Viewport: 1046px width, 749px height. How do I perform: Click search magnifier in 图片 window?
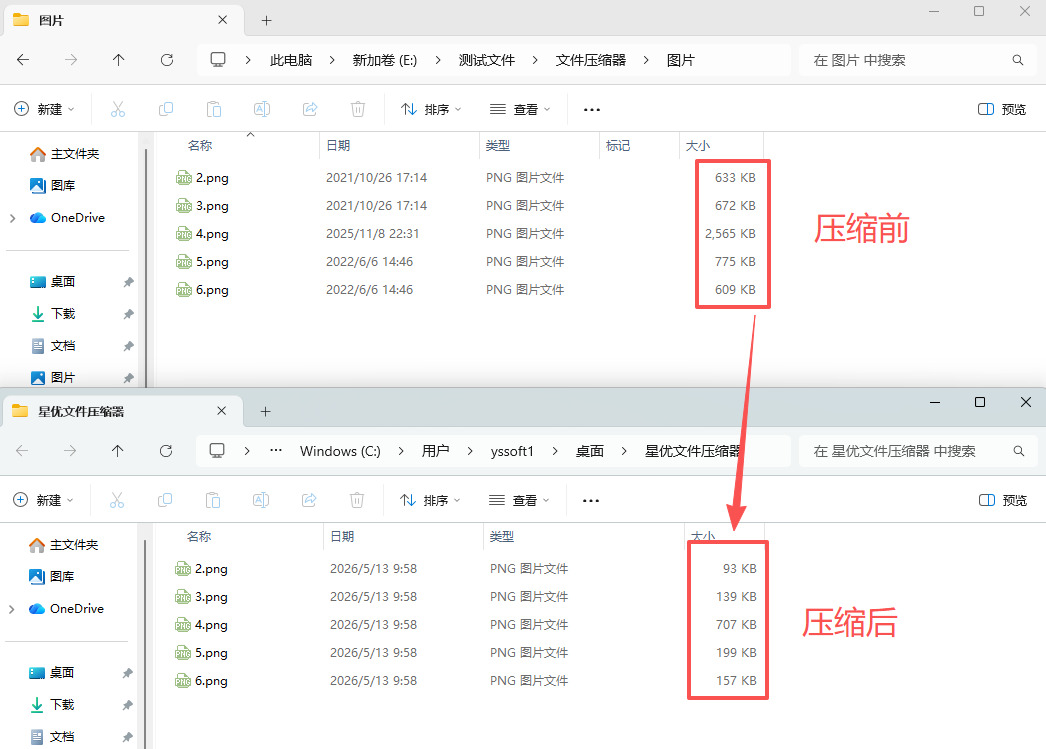1018,60
